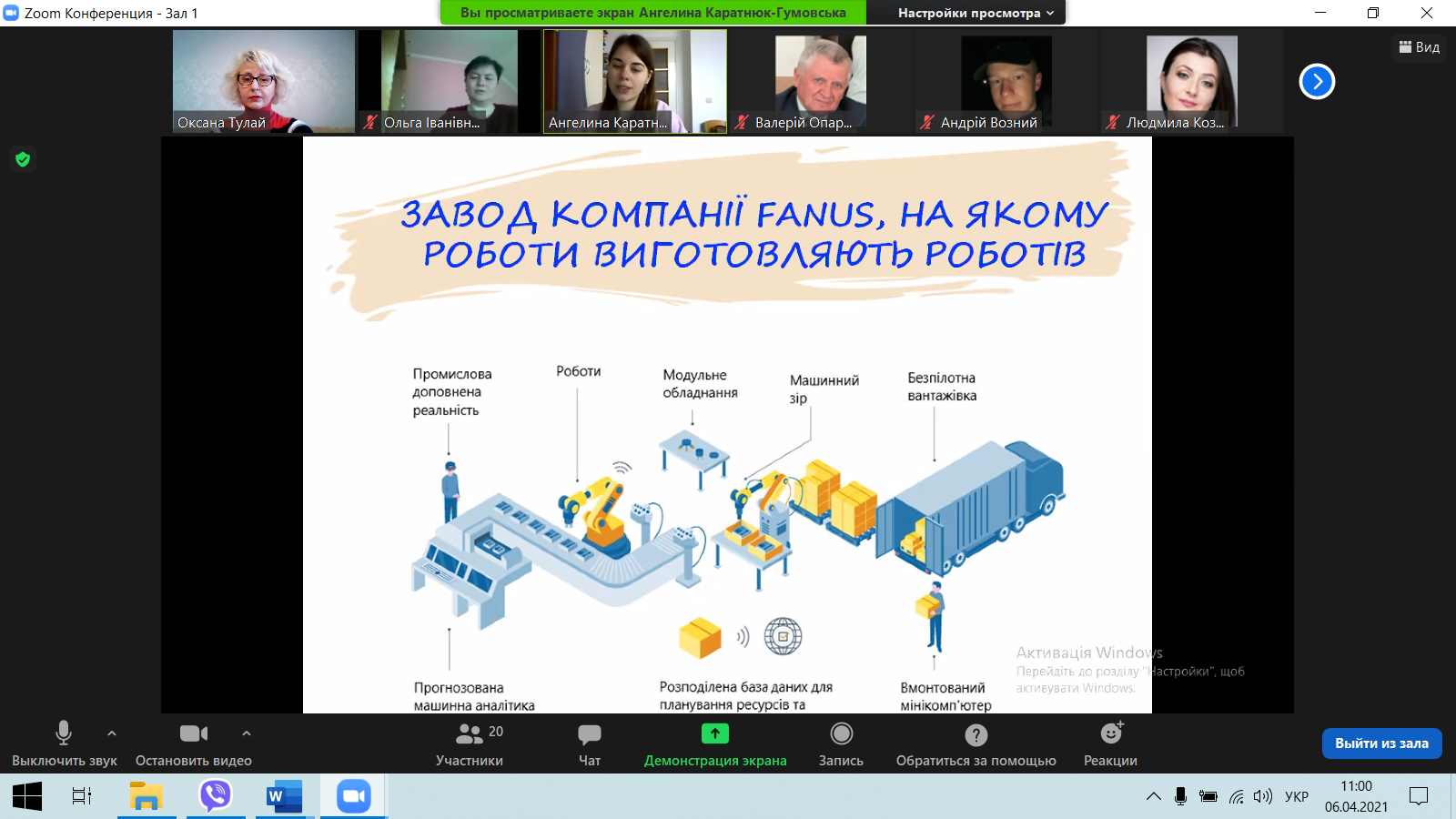This screenshot has height=819, width=1456.
Task: Mute microphone with Выключить звук button
Action: (64, 743)
